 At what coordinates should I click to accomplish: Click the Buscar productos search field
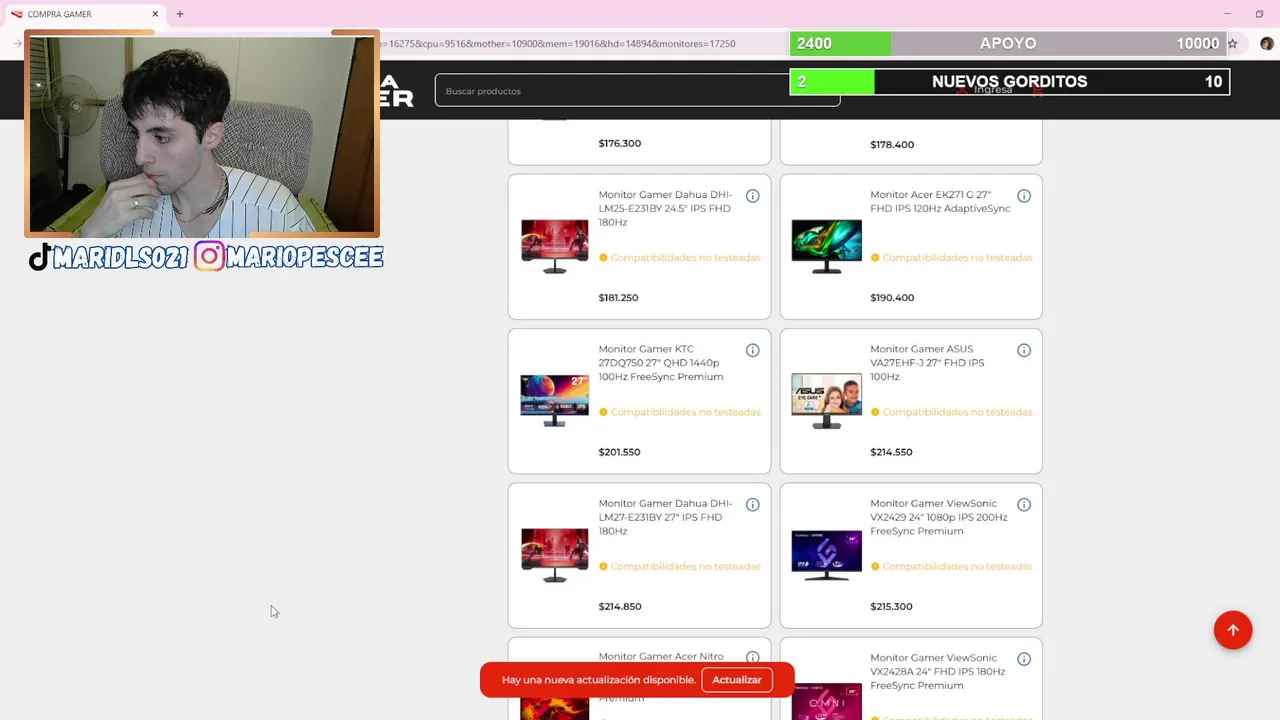(637, 91)
